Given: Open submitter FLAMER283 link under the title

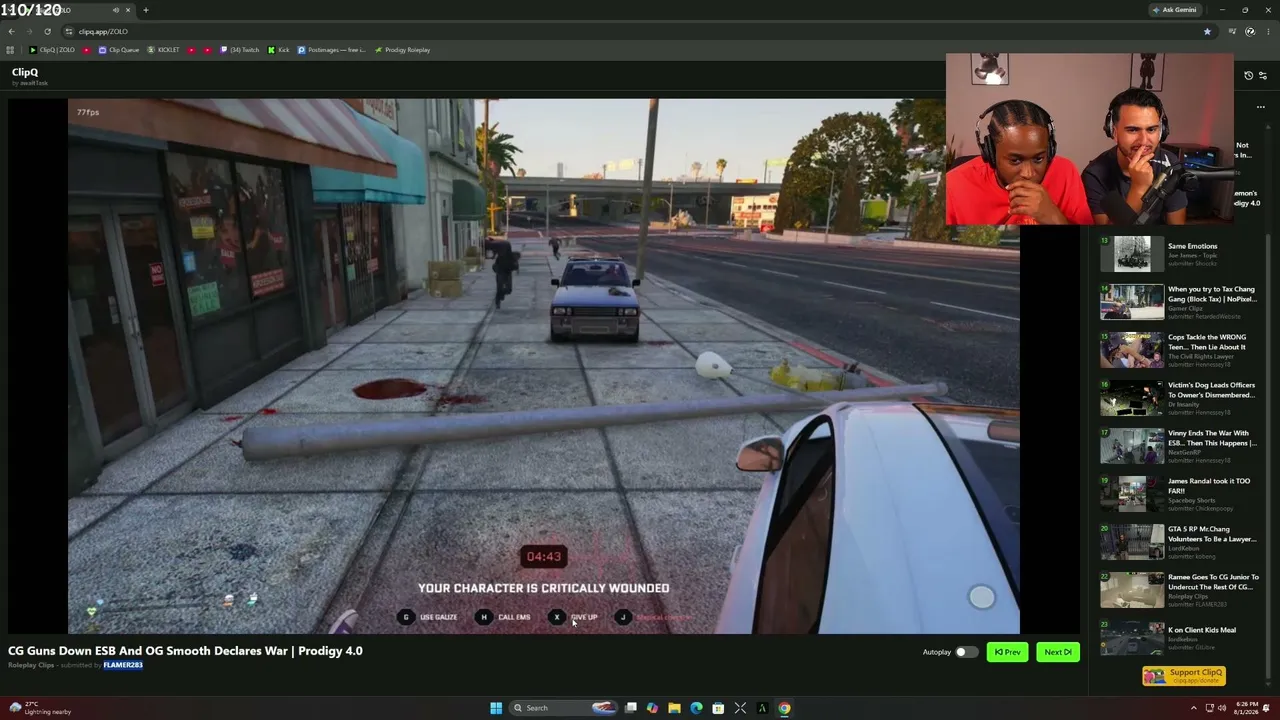Looking at the screenshot, I should (123, 665).
